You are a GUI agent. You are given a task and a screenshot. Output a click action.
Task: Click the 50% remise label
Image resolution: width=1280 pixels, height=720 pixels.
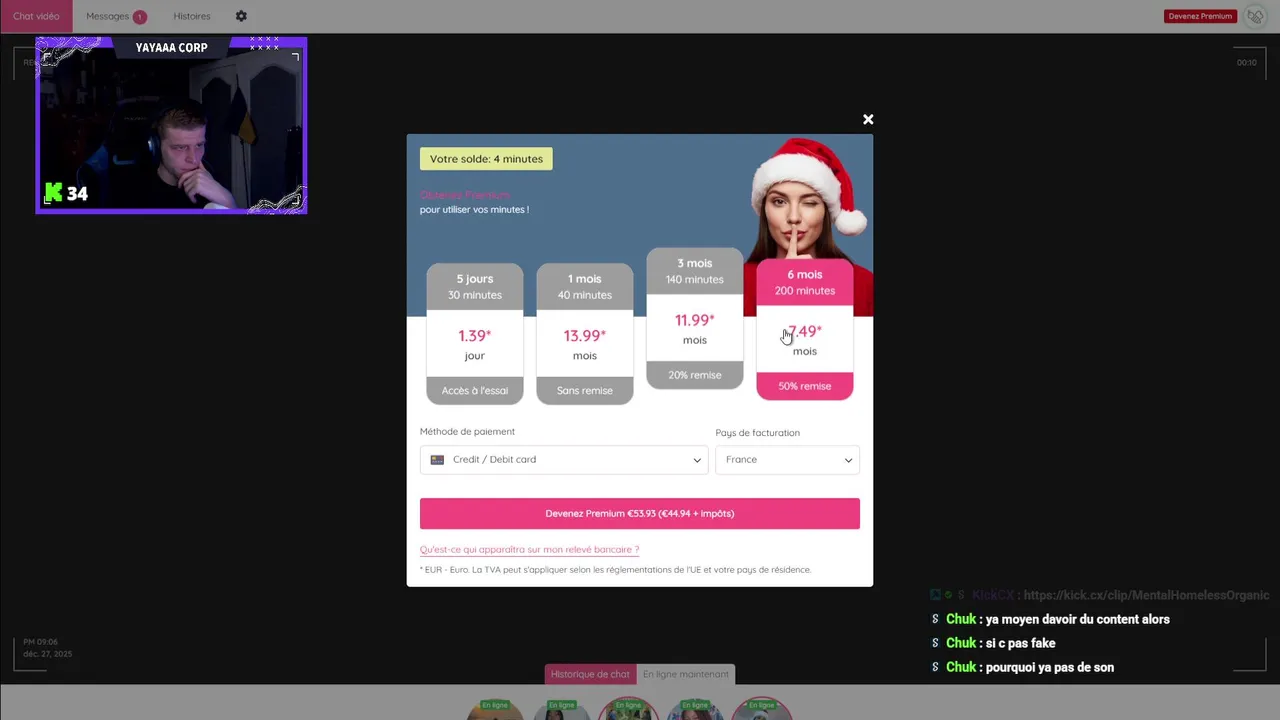coord(805,386)
